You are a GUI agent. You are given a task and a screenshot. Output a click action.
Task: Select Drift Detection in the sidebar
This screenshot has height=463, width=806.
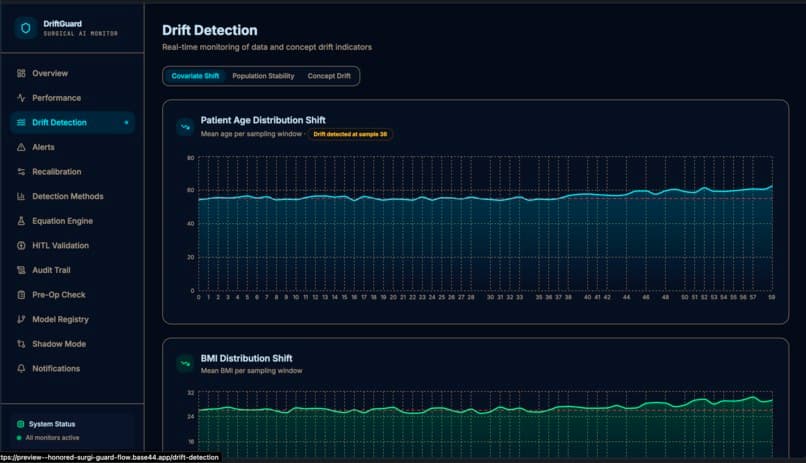pyautogui.click(x=72, y=122)
